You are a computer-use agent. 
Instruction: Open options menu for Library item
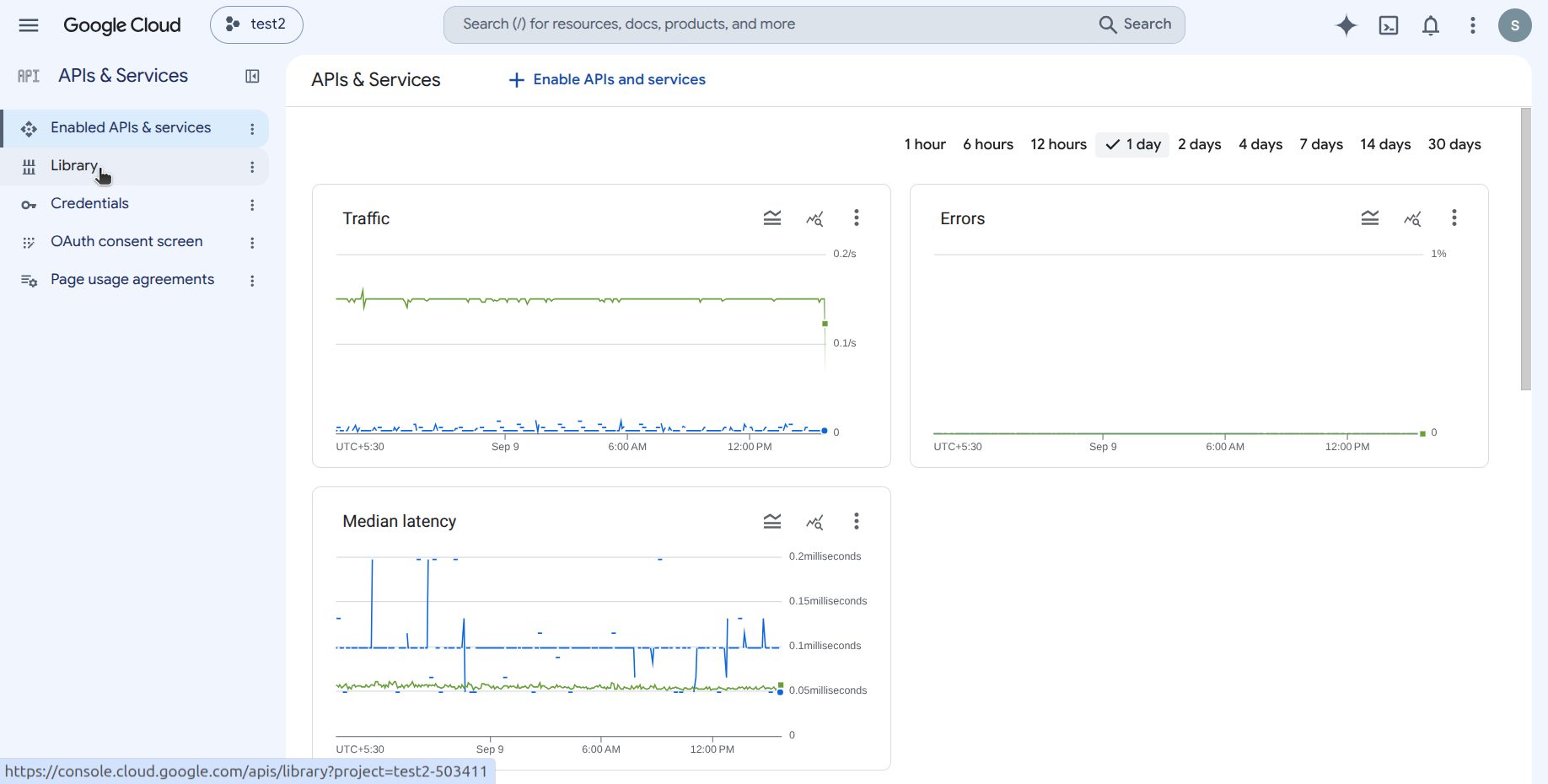click(252, 167)
